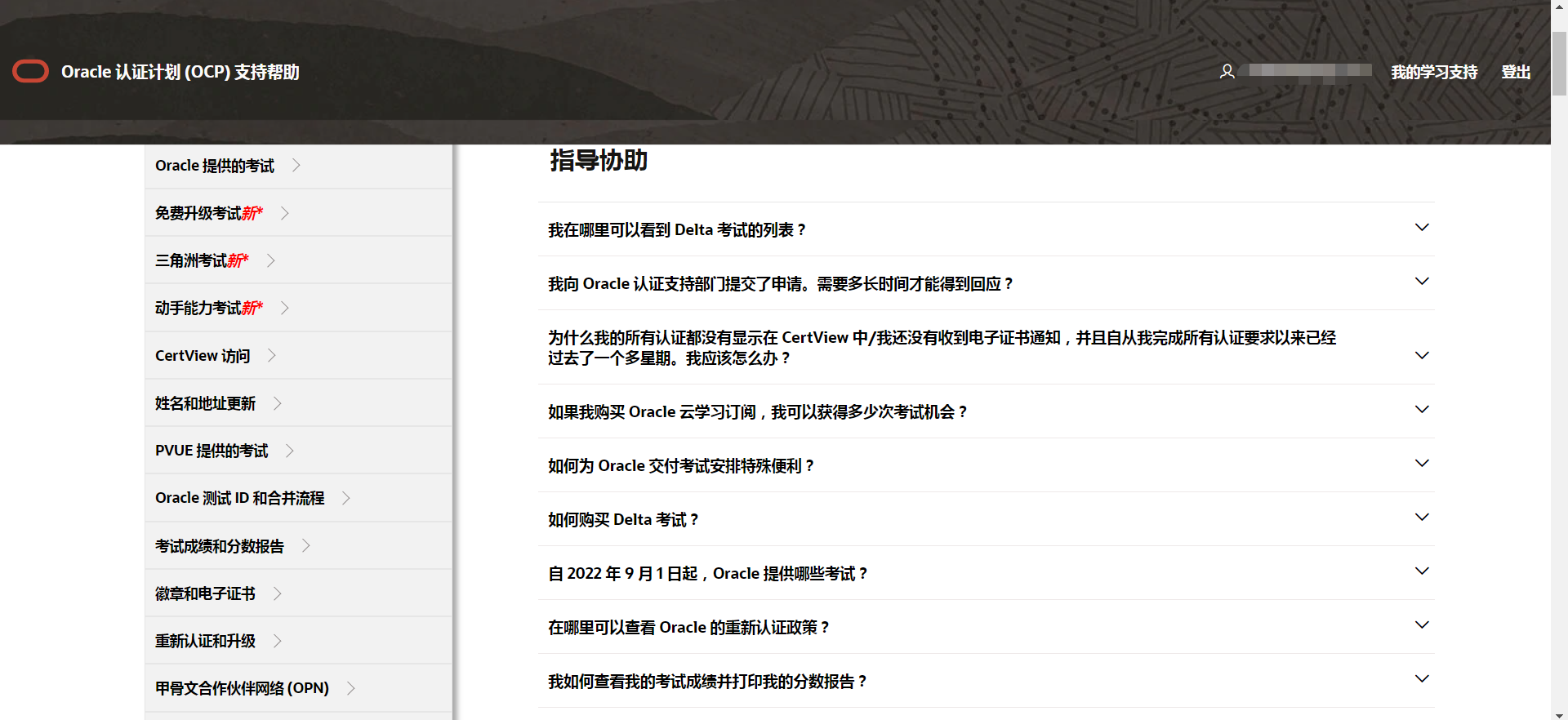Click chevron next to 动手能力考试
Screen dimensions: 1568x720
[285, 308]
